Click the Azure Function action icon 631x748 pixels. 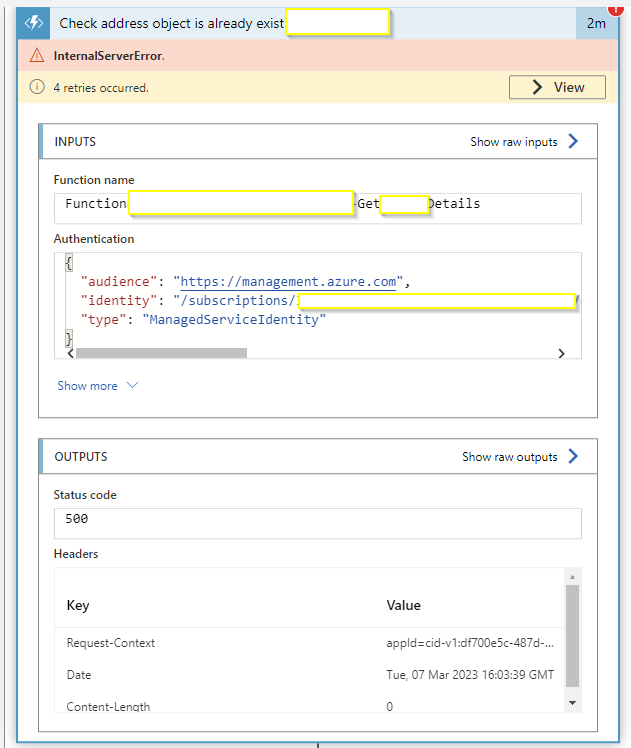(33, 23)
